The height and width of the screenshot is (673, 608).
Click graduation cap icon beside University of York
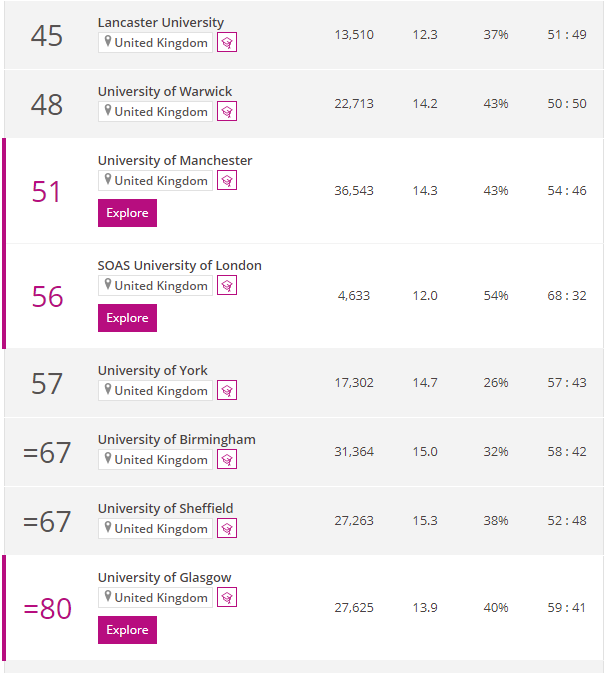click(227, 390)
